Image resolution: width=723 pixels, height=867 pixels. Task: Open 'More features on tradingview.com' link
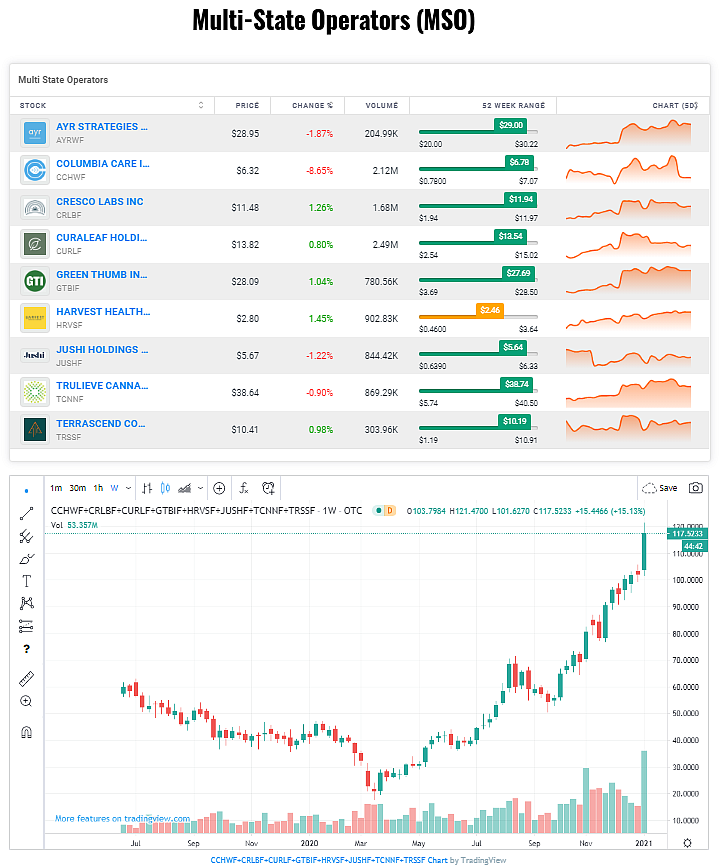point(122,818)
